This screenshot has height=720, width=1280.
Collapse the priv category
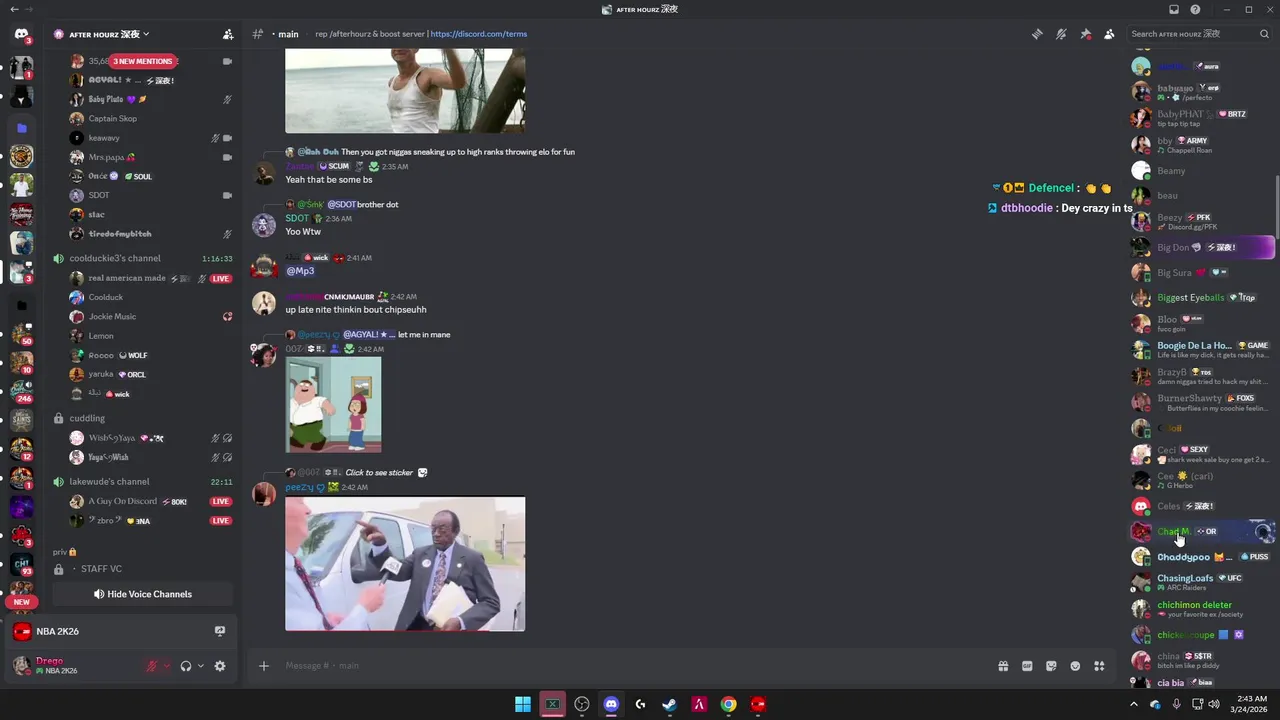pyautogui.click(x=65, y=552)
